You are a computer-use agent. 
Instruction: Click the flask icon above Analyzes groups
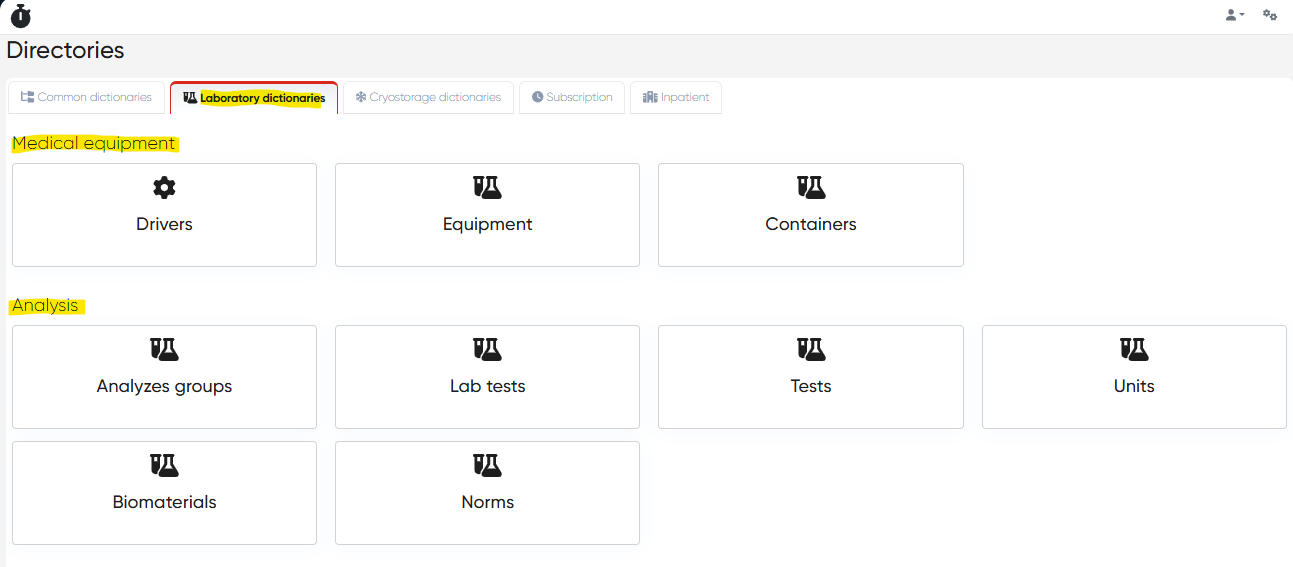coord(164,349)
